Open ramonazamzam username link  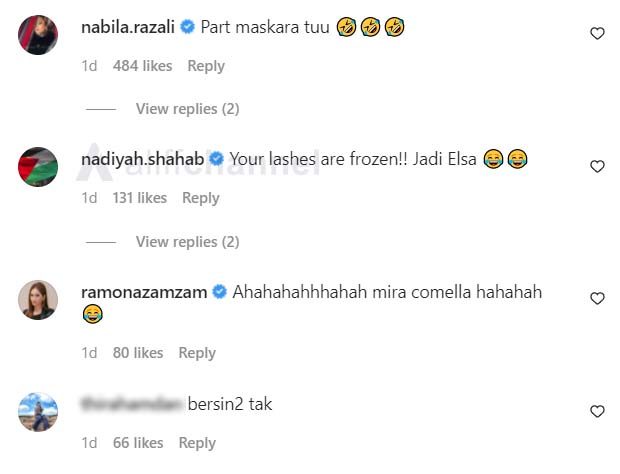click(x=144, y=292)
